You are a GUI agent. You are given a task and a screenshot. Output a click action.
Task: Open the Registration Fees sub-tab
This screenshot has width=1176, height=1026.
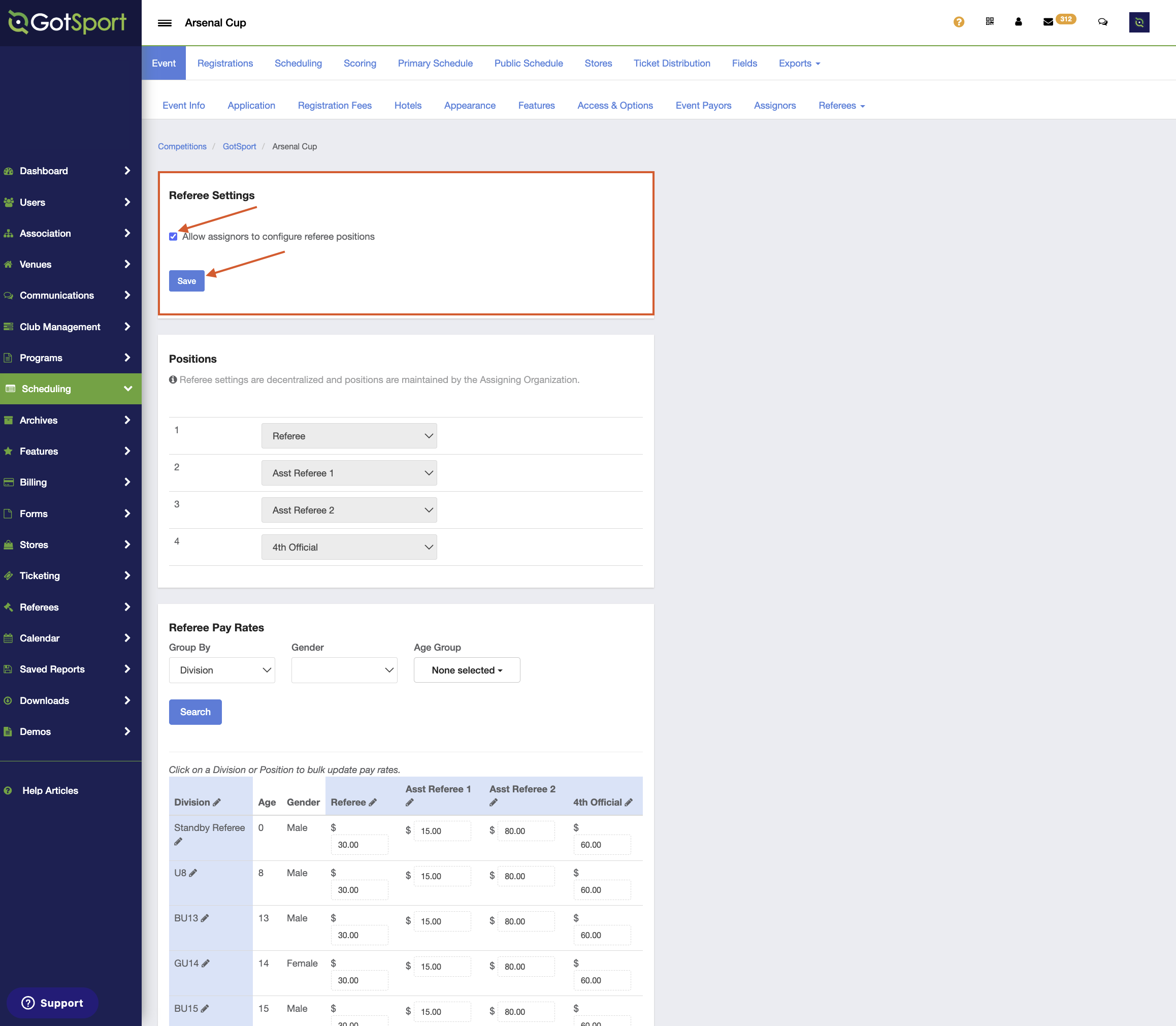[x=335, y=106]
